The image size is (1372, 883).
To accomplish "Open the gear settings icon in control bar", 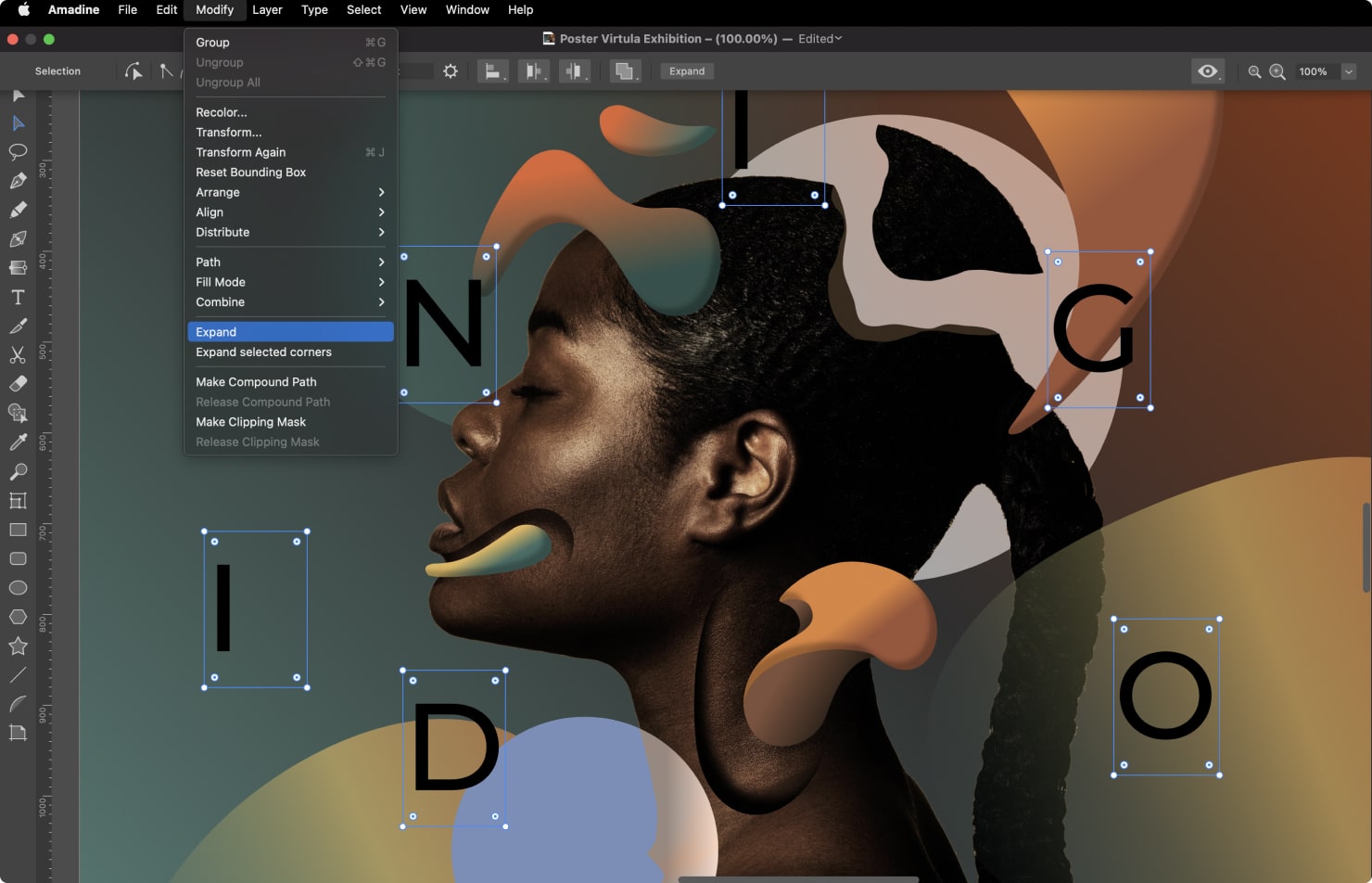I will (451, 71).
